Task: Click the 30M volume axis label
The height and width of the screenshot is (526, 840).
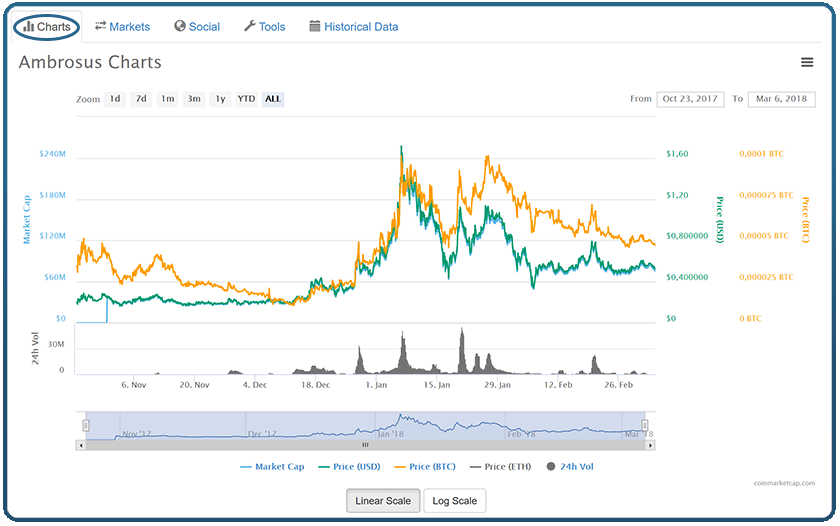Action: point(56,344)
